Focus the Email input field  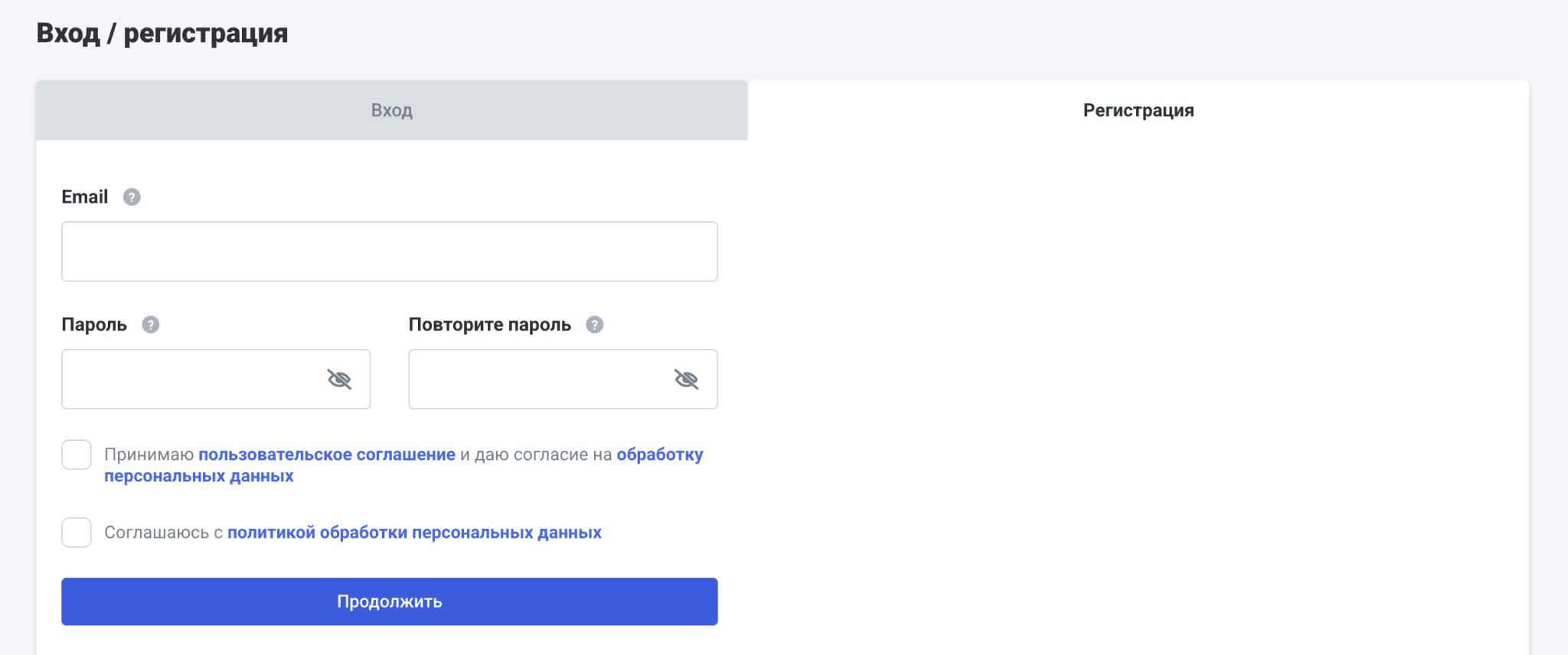coord(389,252)
